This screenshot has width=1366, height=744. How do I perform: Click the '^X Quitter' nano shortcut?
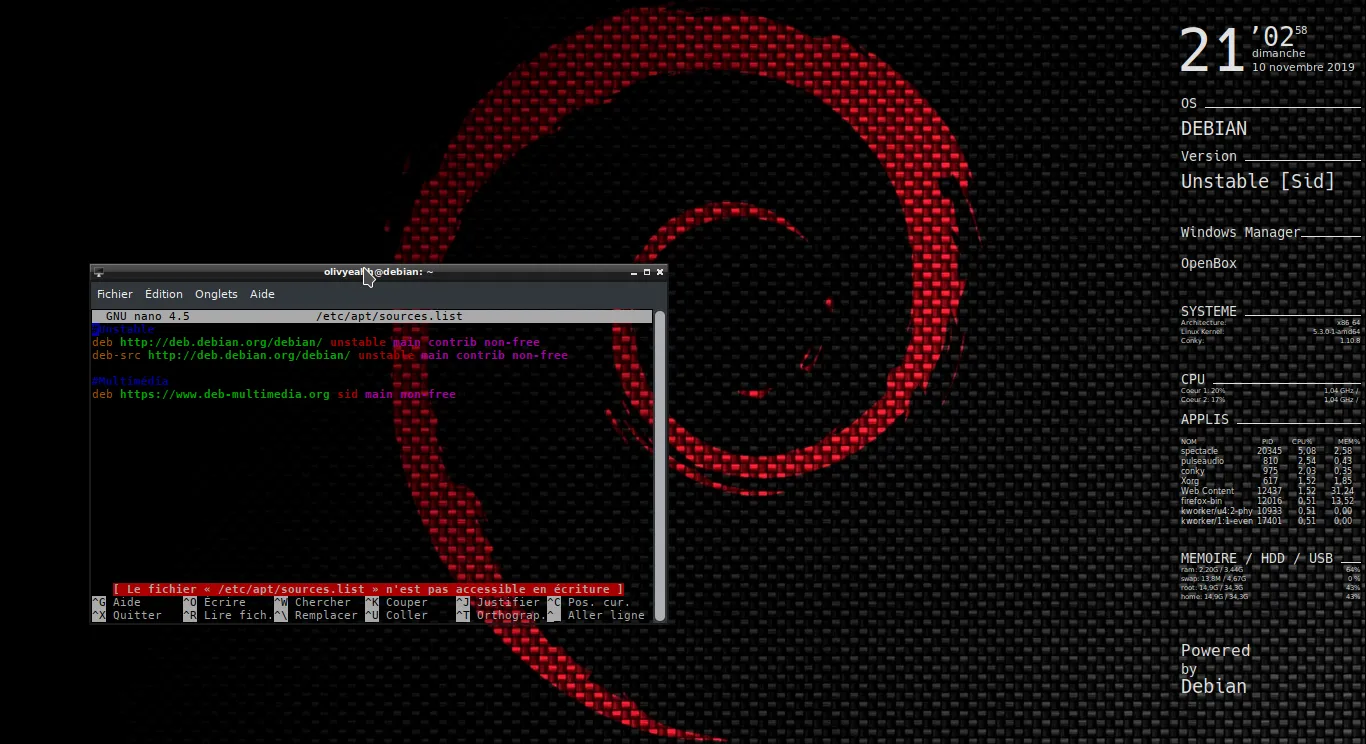point(127,615)
